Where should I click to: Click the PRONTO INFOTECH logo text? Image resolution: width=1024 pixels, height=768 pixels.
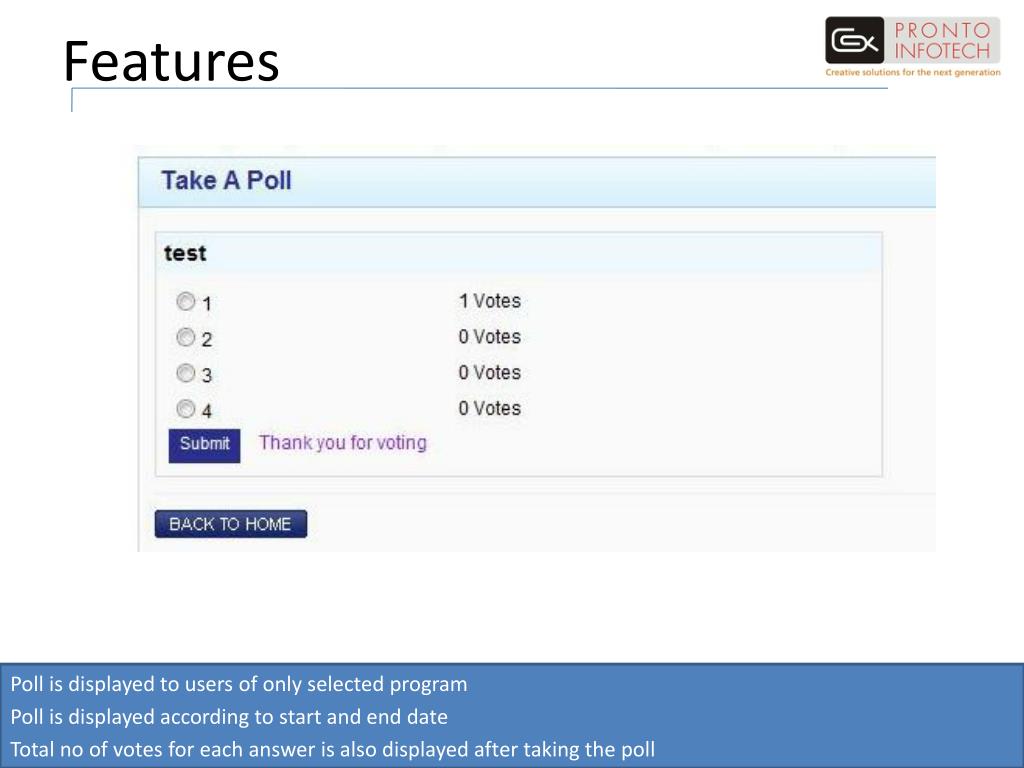tap(942, 40)
